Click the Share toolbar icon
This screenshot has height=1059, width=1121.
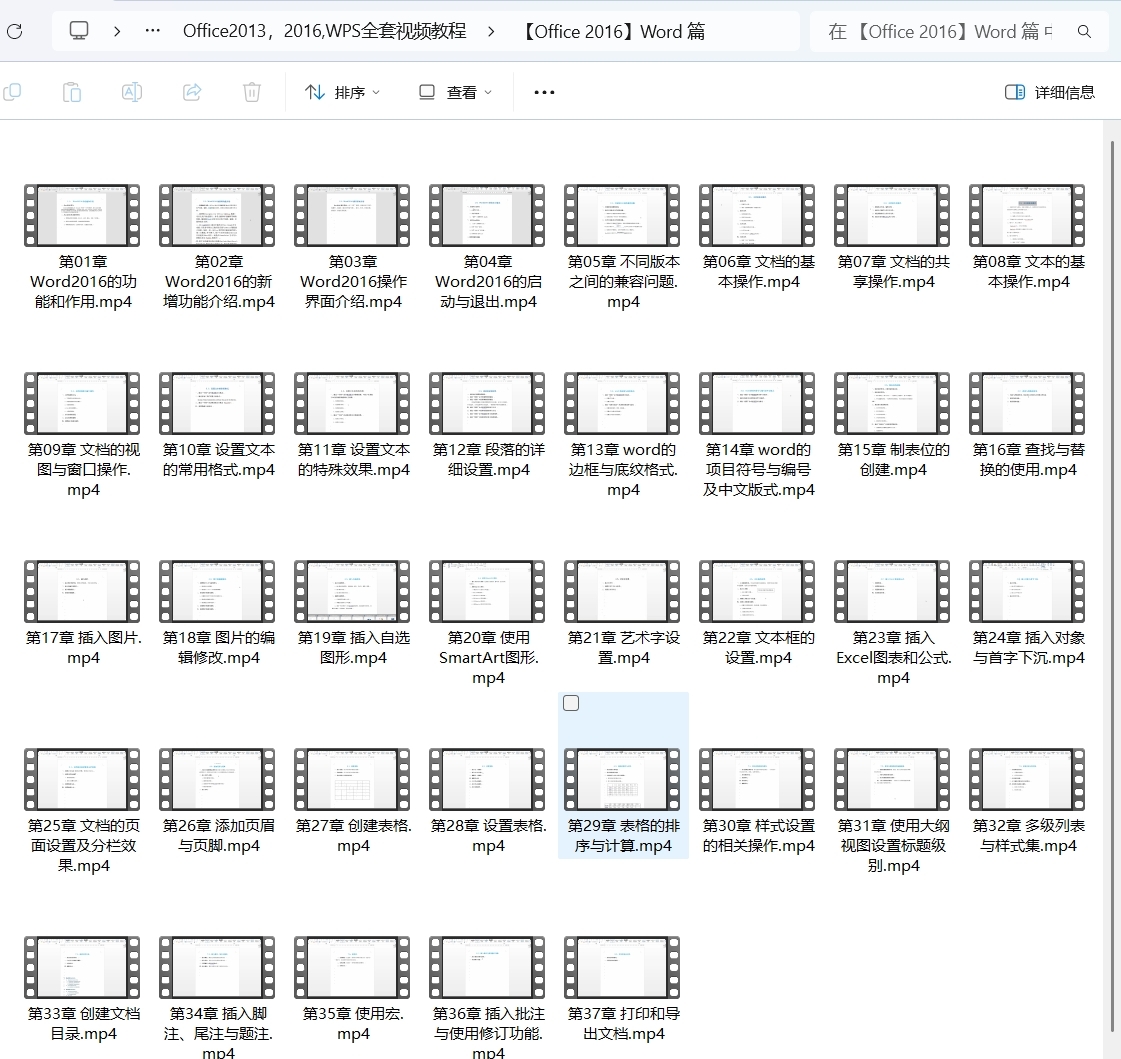pyautogui.click(x=192, y=92)
